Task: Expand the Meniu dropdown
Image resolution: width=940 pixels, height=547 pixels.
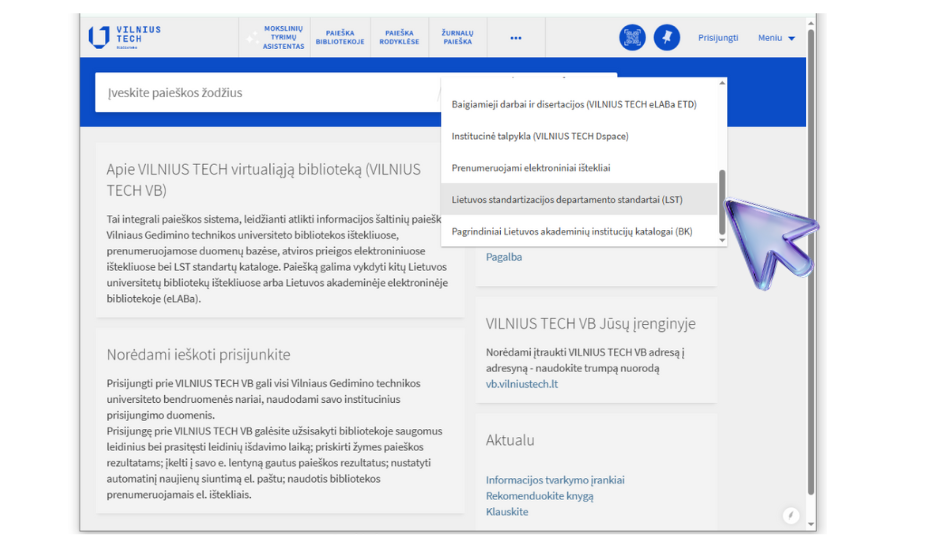Action: click(x=776, y=38)
